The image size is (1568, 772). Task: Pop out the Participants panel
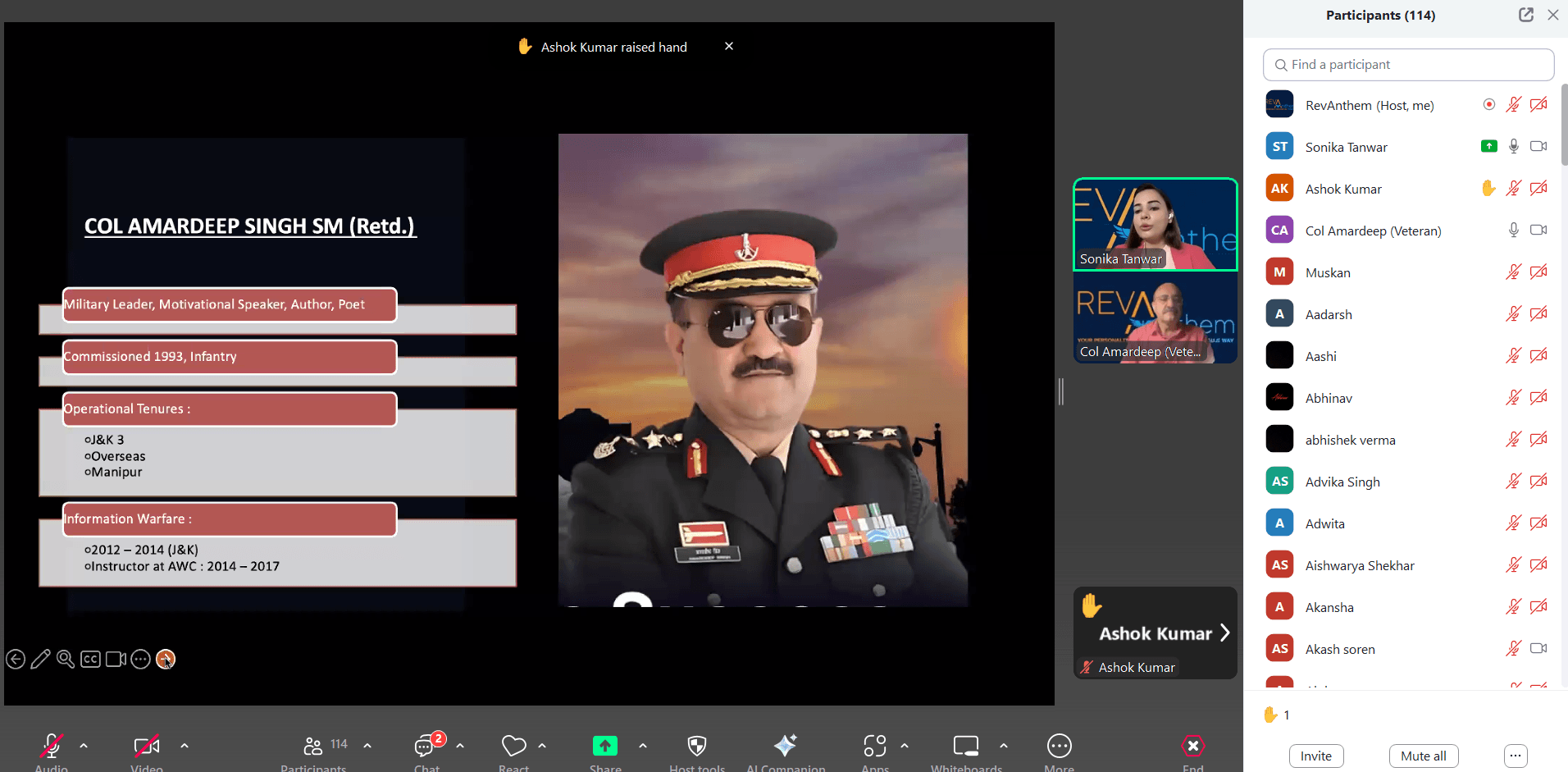1525,15
